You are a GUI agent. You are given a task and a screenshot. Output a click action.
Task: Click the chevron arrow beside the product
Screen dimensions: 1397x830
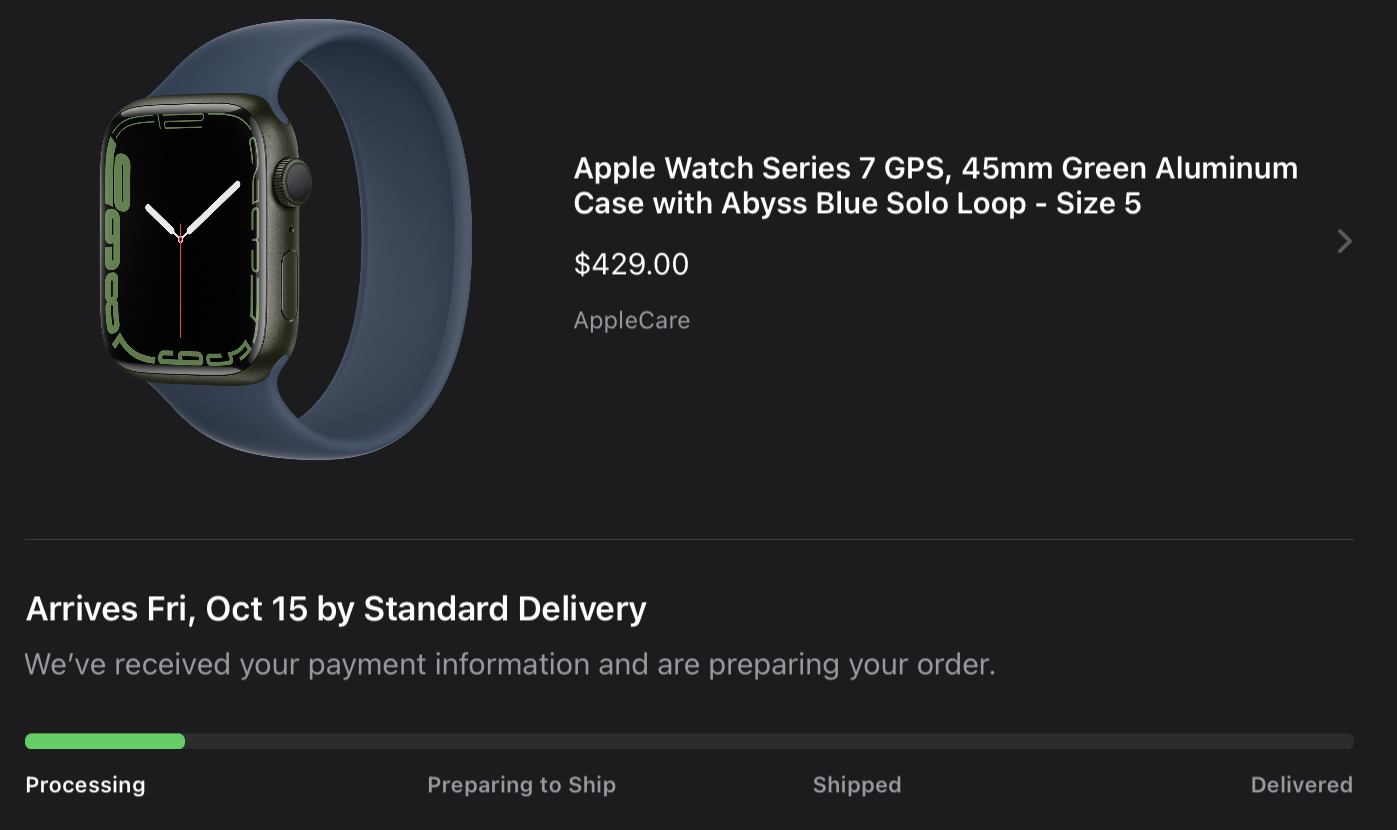pyautogui.click(x=1344, y=241)
